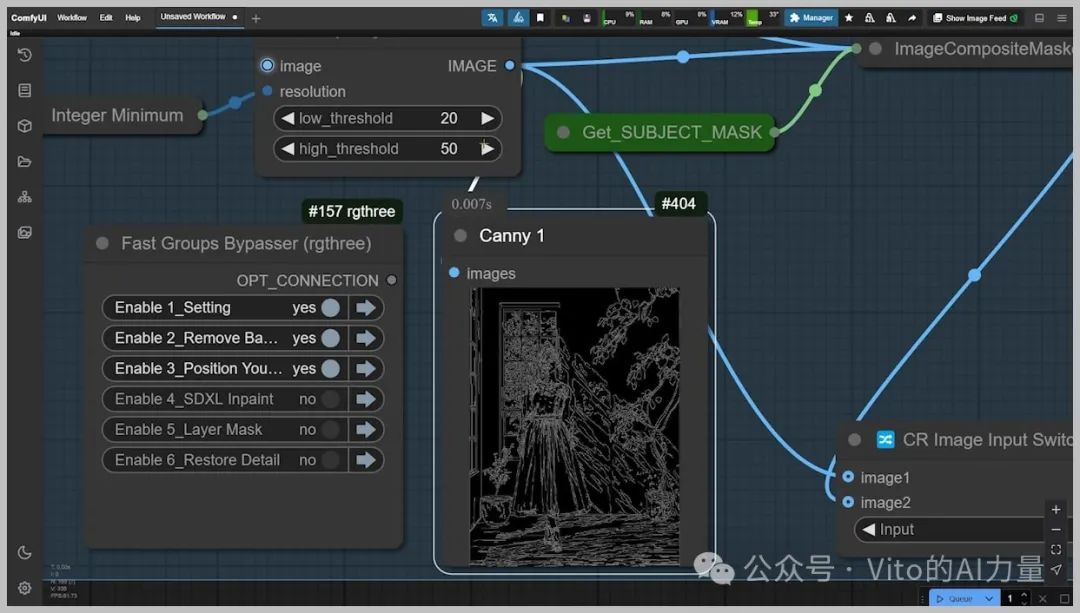Click Show Image Feed button

click(975, 18)
